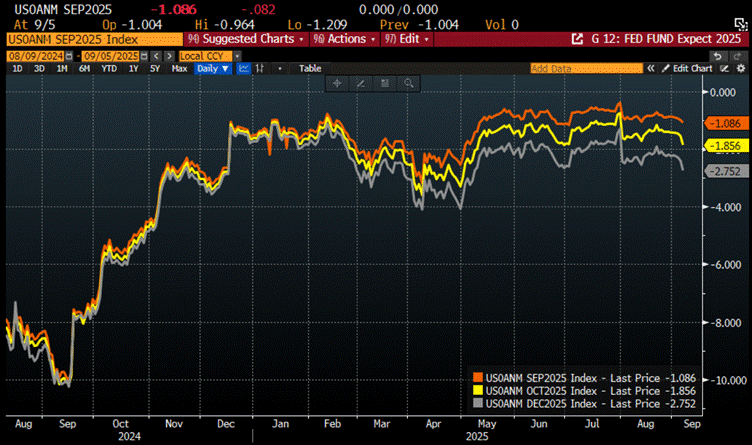
Task: Set chart range to Max
Action: click(179, 69)
